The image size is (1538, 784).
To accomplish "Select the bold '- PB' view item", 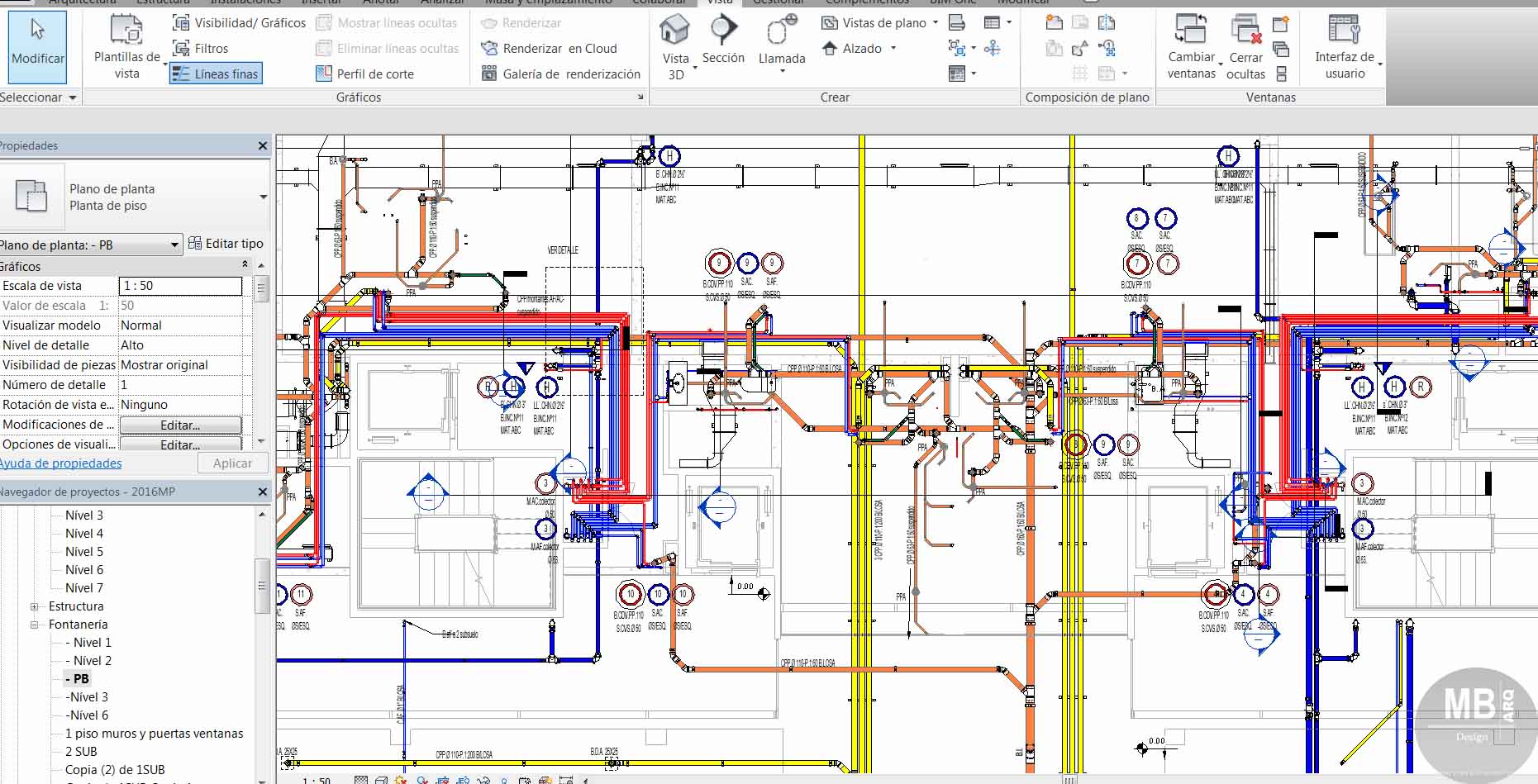I will (77, 679).
